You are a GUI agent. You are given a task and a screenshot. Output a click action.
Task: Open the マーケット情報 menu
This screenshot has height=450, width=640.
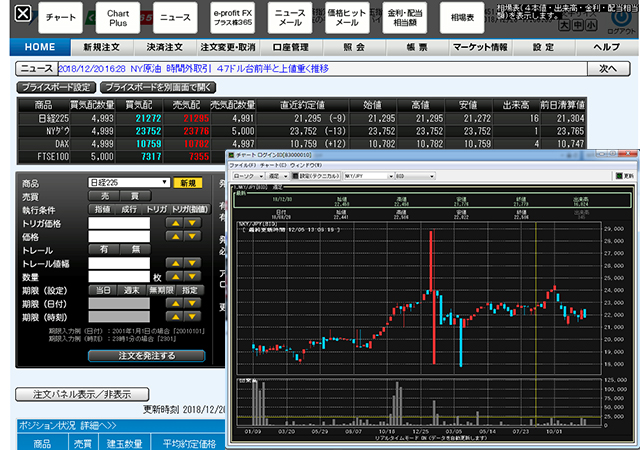click(480, 47)
